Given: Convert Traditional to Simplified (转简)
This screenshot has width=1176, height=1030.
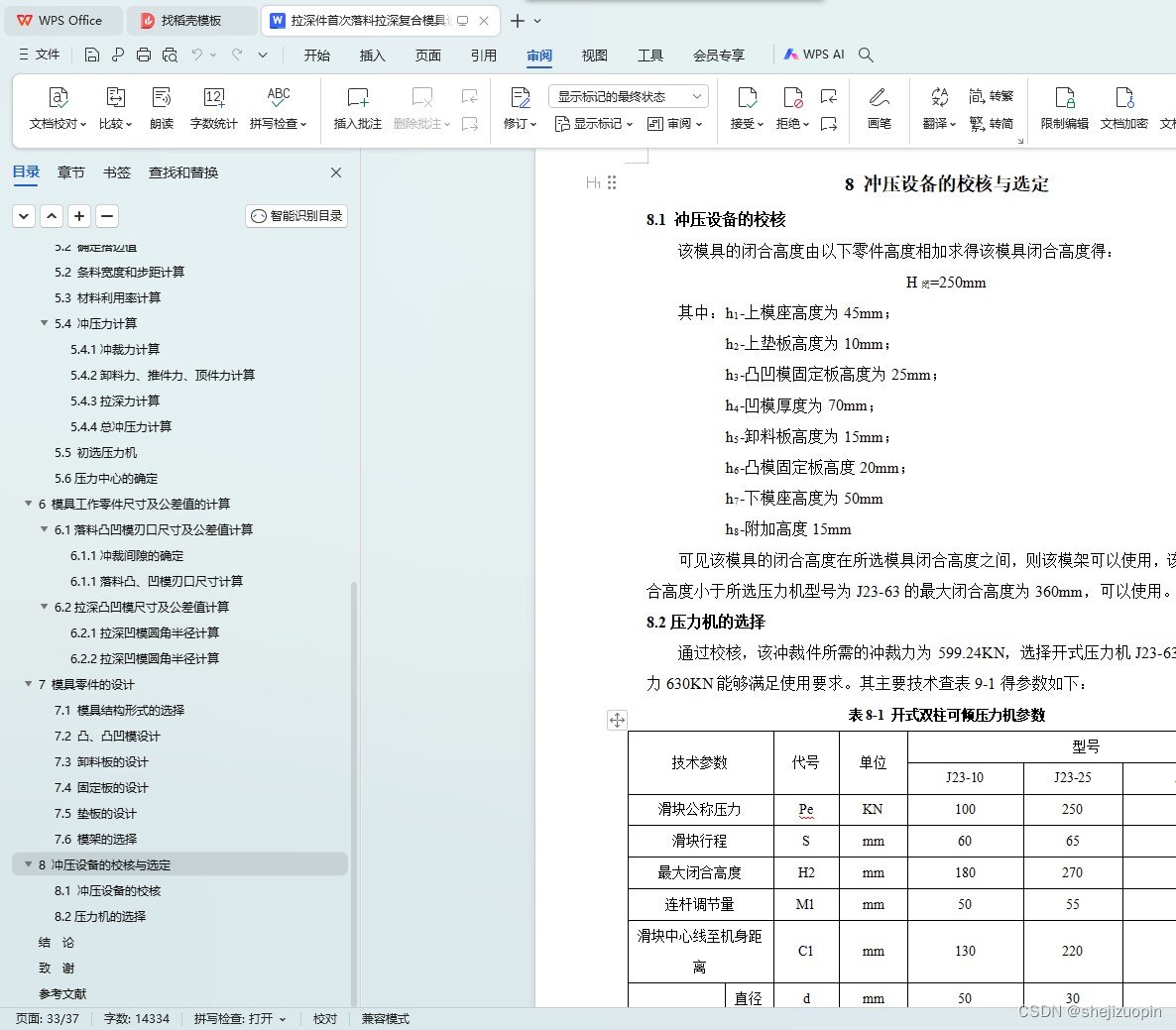Looking at the screenshot, I should 991,124.
